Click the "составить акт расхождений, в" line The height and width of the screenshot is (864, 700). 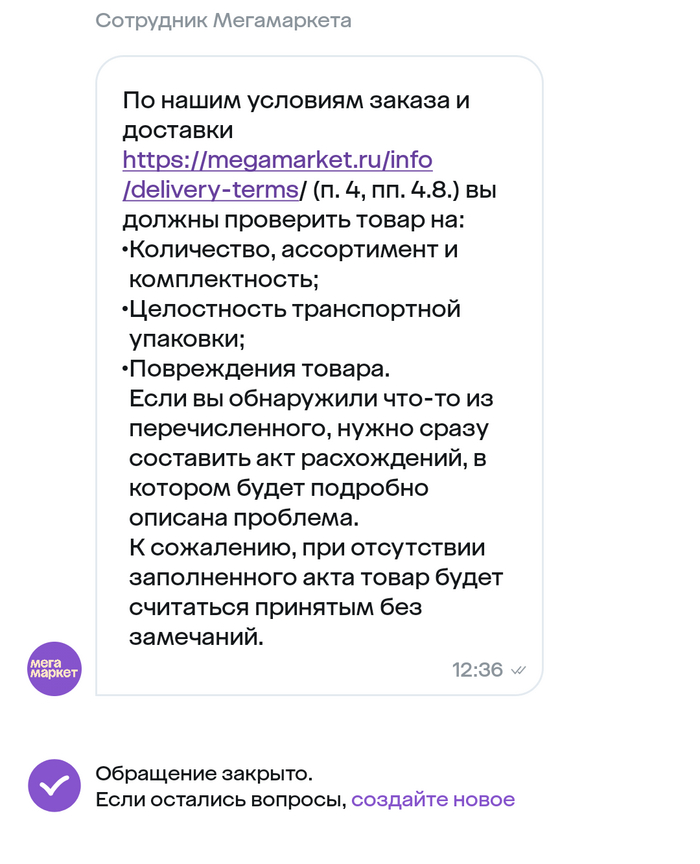click(300, 458)
